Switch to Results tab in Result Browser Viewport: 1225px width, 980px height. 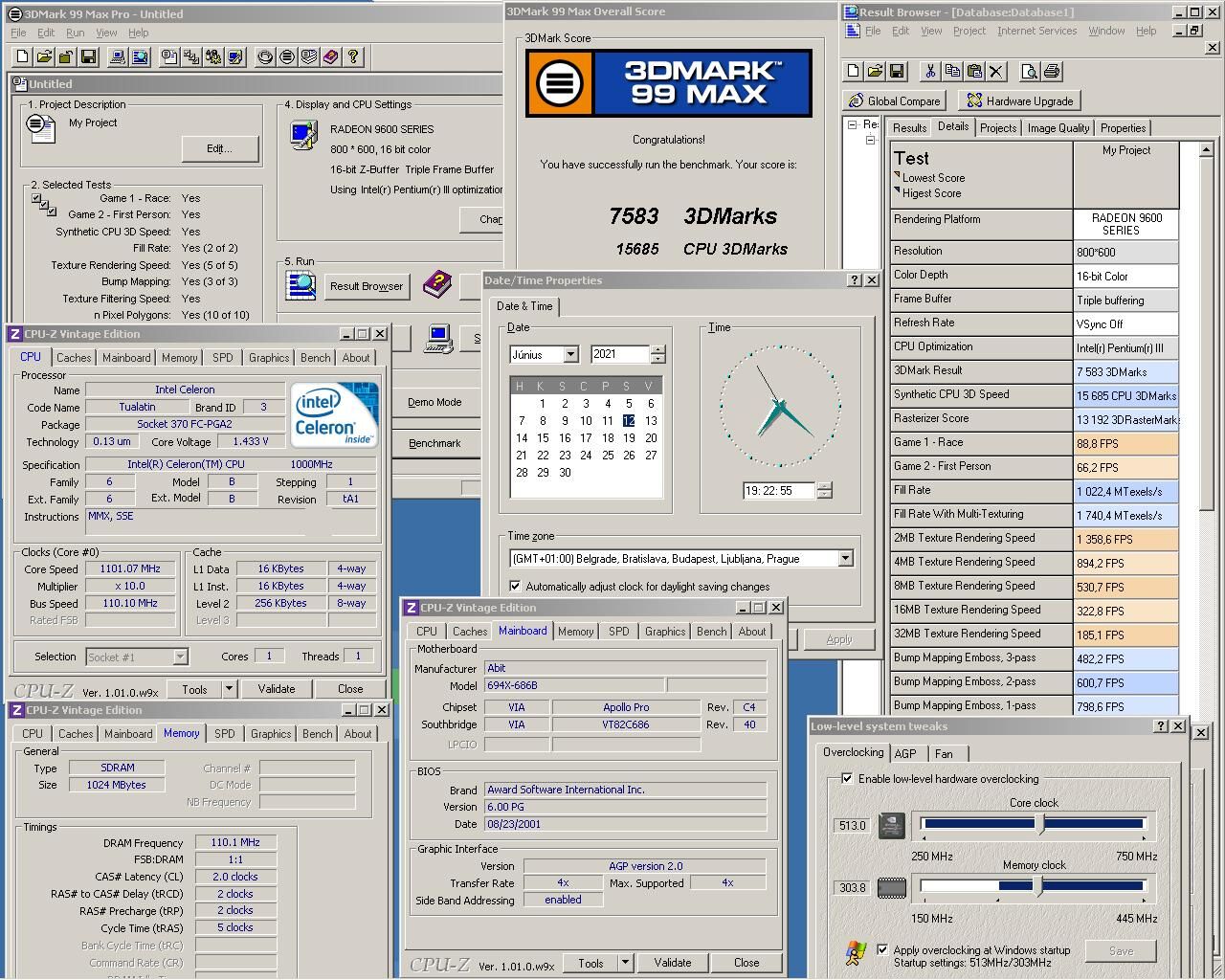click(x=909, y=127)
